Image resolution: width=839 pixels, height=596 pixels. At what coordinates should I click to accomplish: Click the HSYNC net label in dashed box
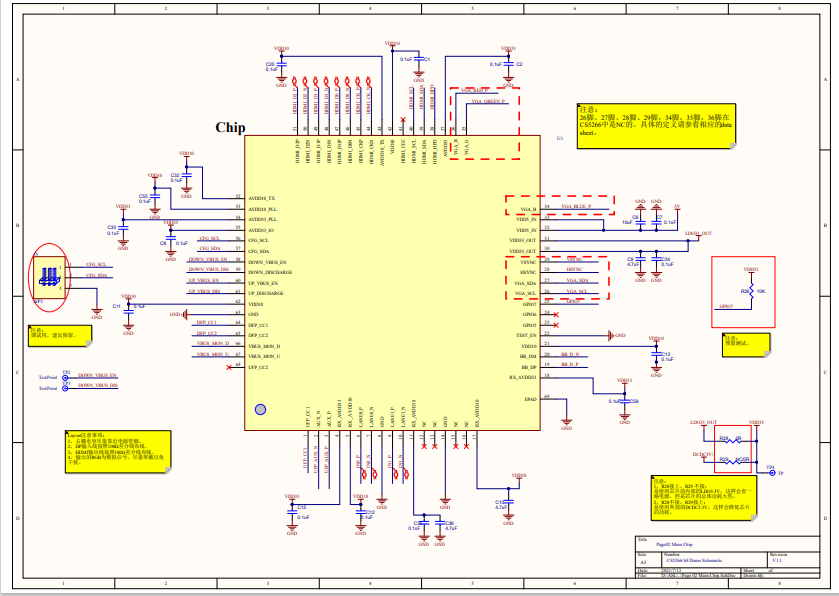click(x=573, y=271)
